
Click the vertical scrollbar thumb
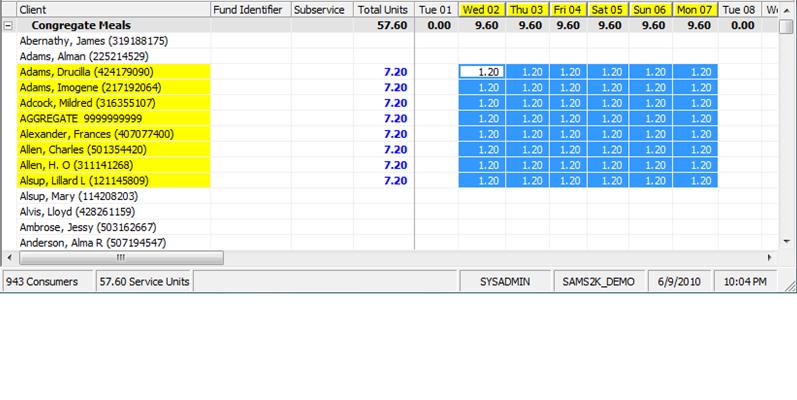(x=786, y=26)
